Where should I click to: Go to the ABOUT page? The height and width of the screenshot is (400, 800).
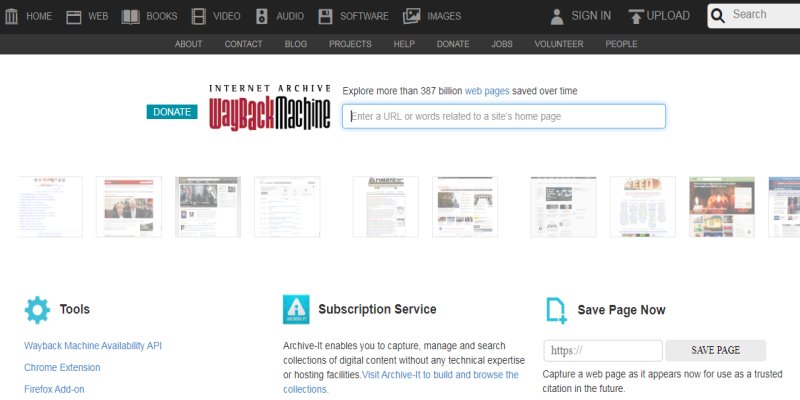coord(188,44)
